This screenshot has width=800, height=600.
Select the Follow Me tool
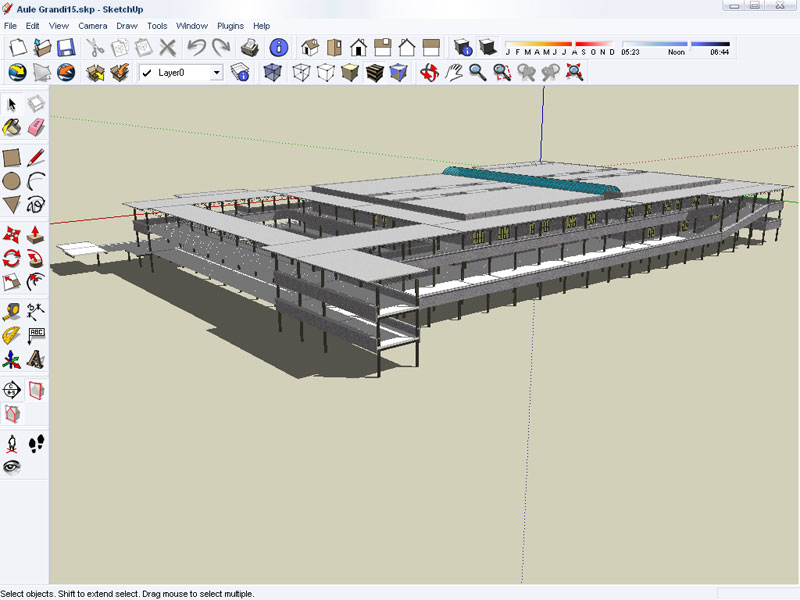pyautogui.click(x=36, y=258)
